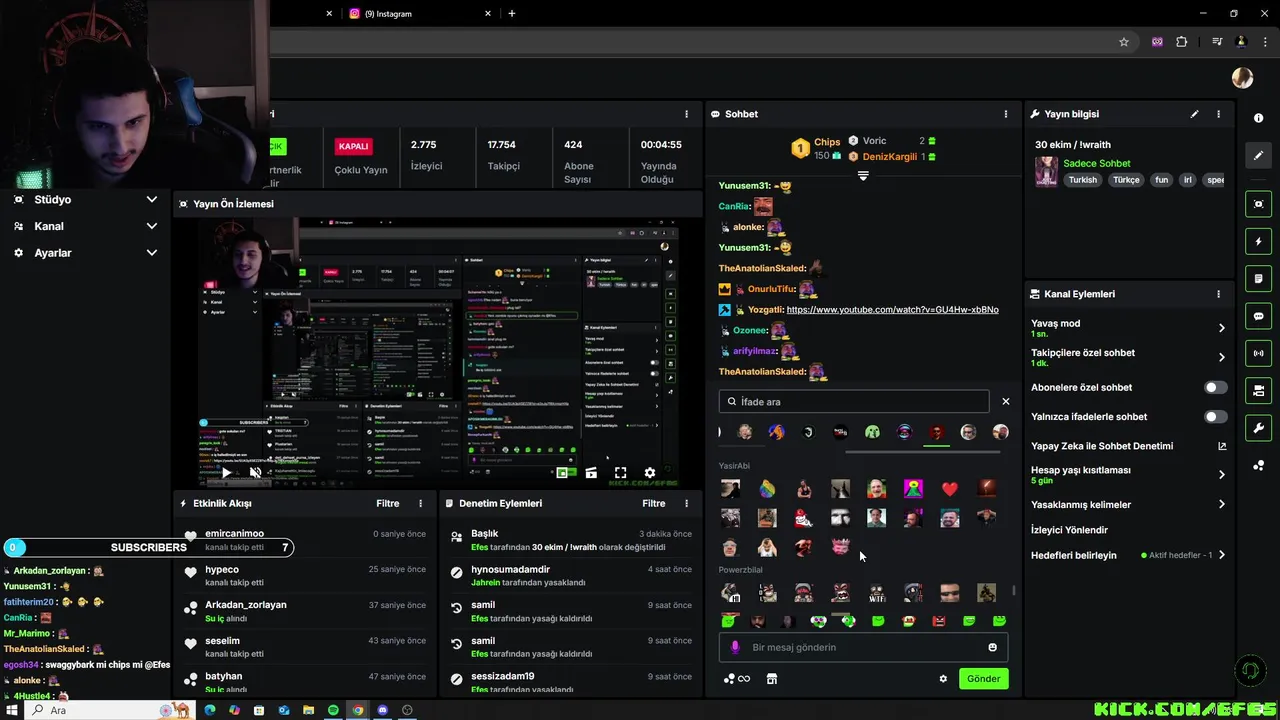This screenshot has width=1280, height=720.
Task: Bookmark page with star icon in address bar
Action: click(1124, 42)
